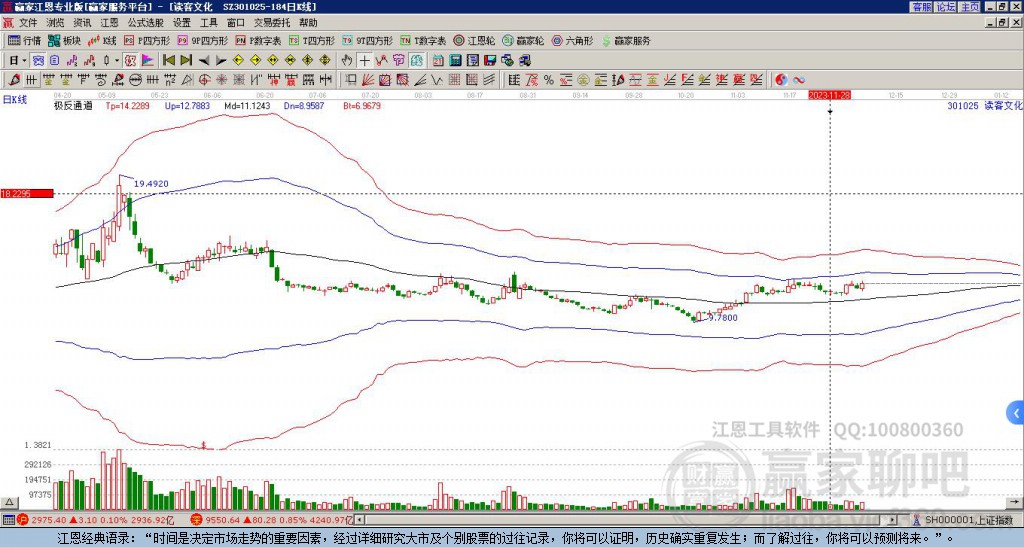
Task: Click Shenzhen index value 9550.64
Action: point(221,520)
